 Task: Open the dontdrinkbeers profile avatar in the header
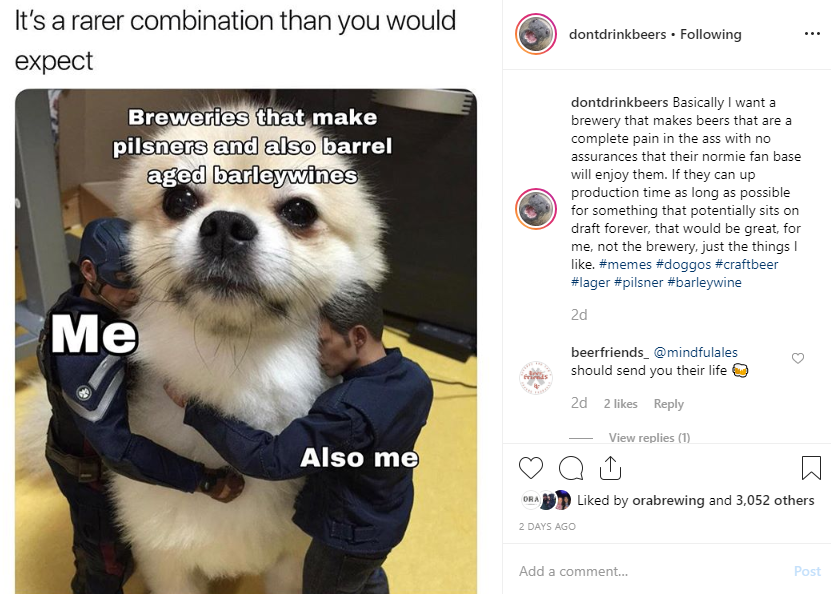click(536, 34)
